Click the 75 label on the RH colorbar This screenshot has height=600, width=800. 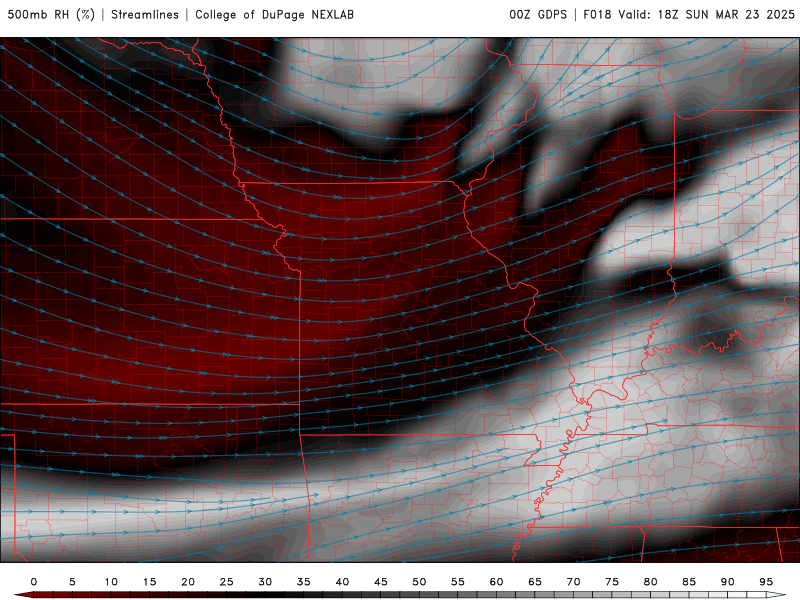tap(612, 582)
